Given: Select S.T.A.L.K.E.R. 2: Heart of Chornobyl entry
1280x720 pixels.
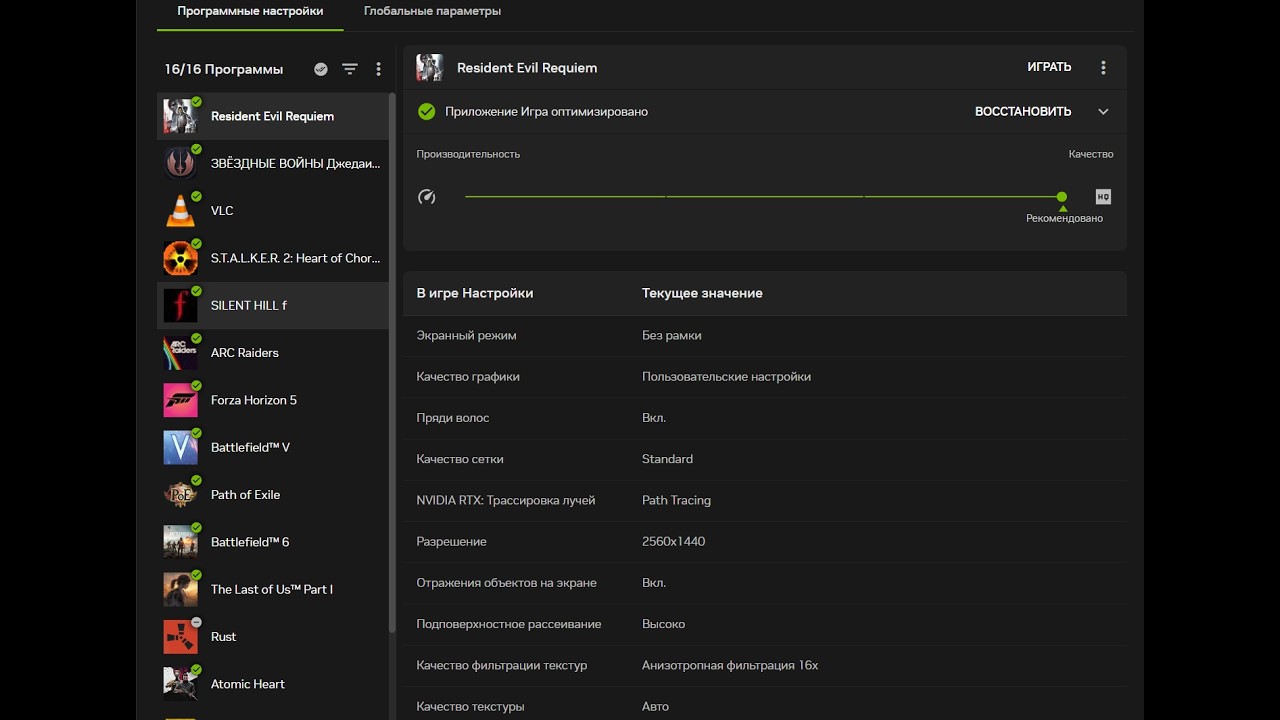Looking at the screenshot, I should point(273,258).
